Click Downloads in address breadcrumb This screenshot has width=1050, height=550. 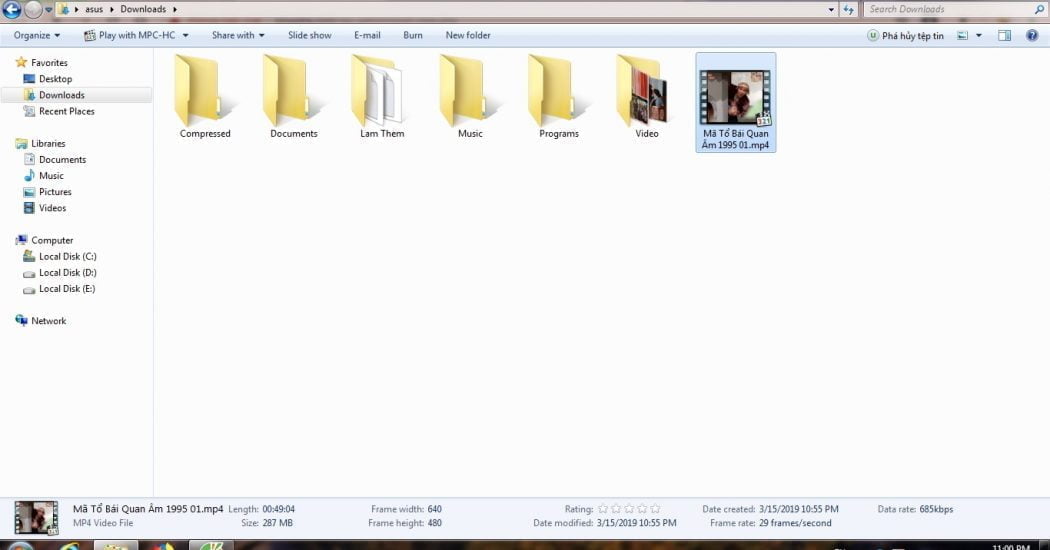pyautogui.click(x=143, y=9)
